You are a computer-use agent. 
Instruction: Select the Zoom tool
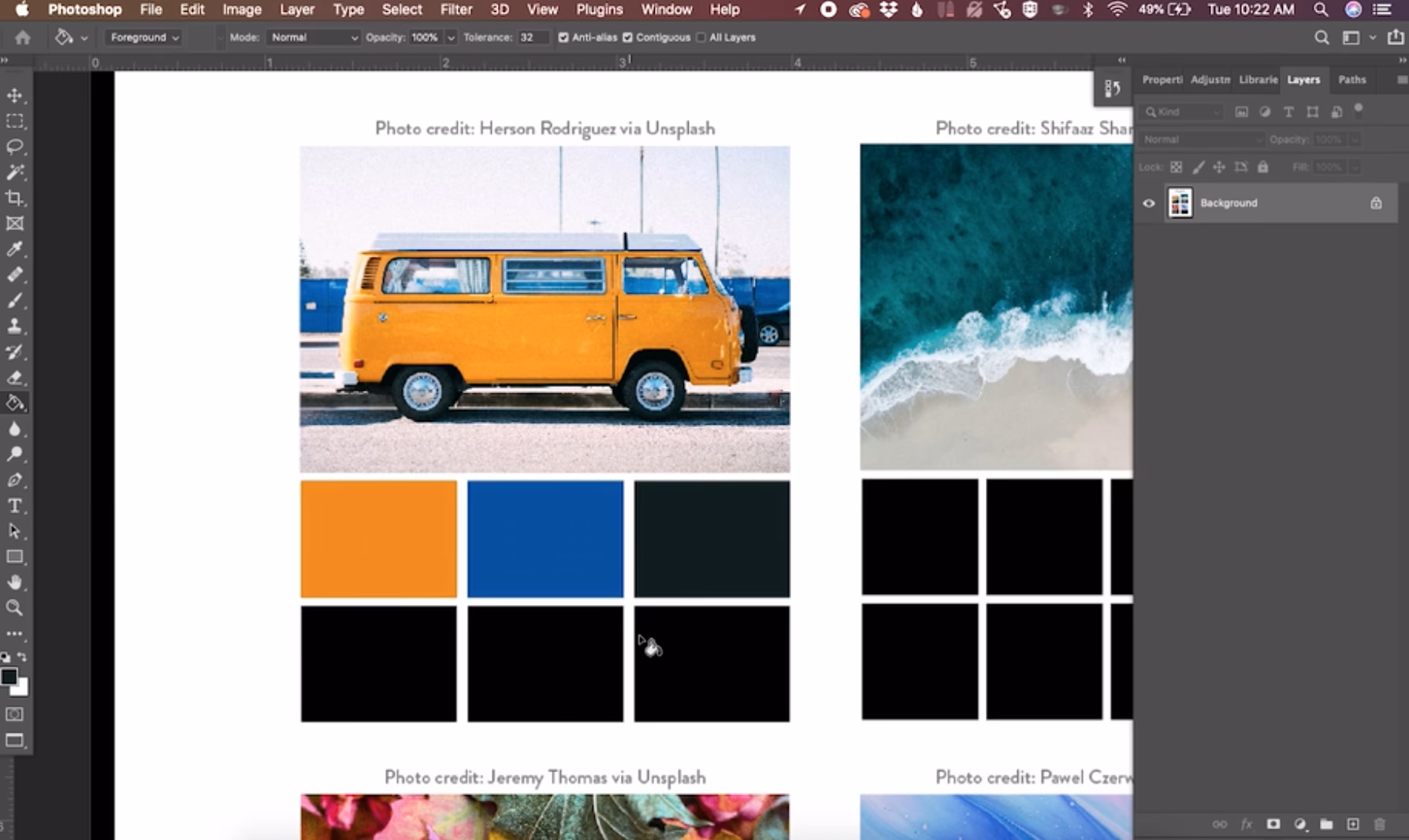[14, 608]
